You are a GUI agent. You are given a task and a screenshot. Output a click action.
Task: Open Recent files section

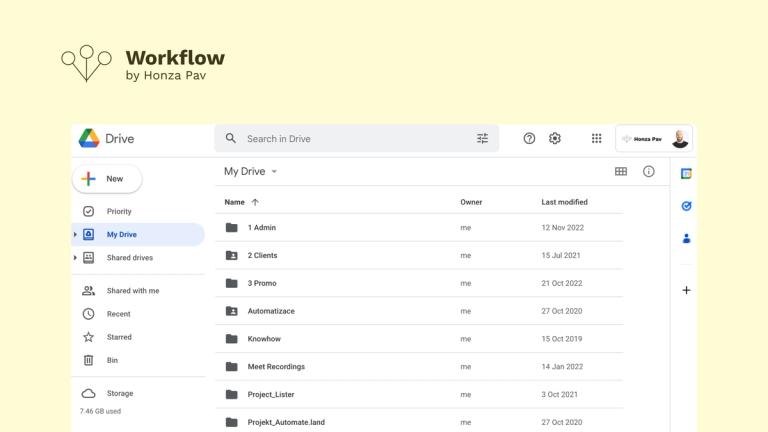119,314
